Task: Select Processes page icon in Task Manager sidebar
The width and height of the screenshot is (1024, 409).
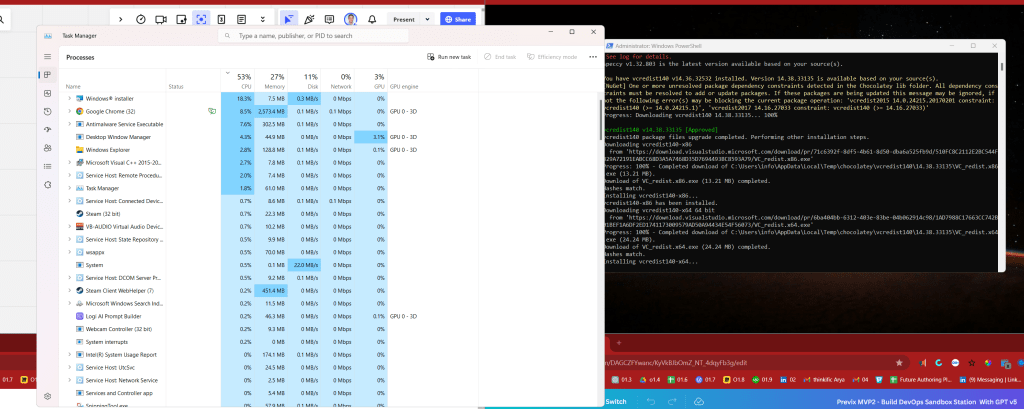Action: [x=48, y=74]
